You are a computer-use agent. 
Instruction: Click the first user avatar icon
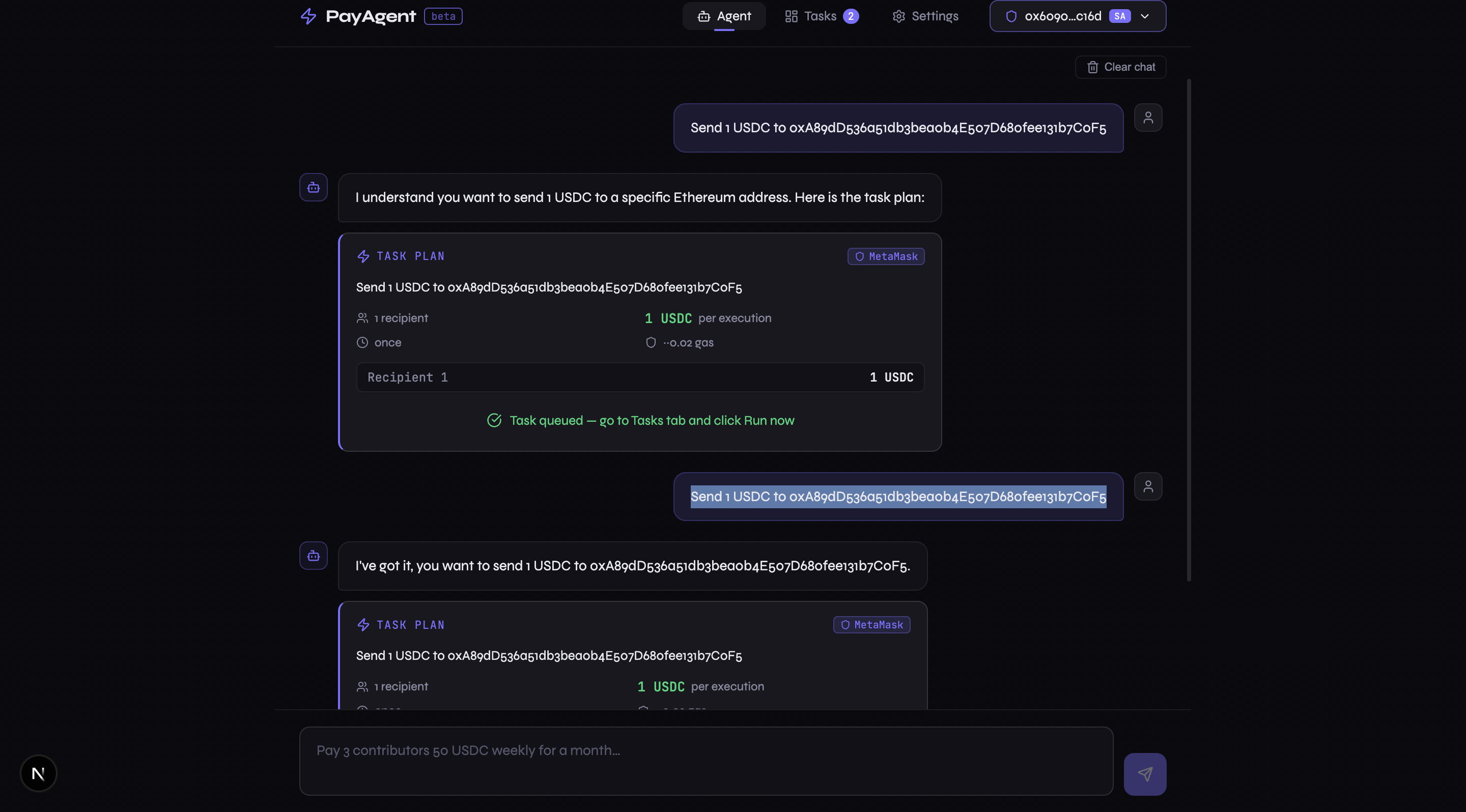[1148, 118]
